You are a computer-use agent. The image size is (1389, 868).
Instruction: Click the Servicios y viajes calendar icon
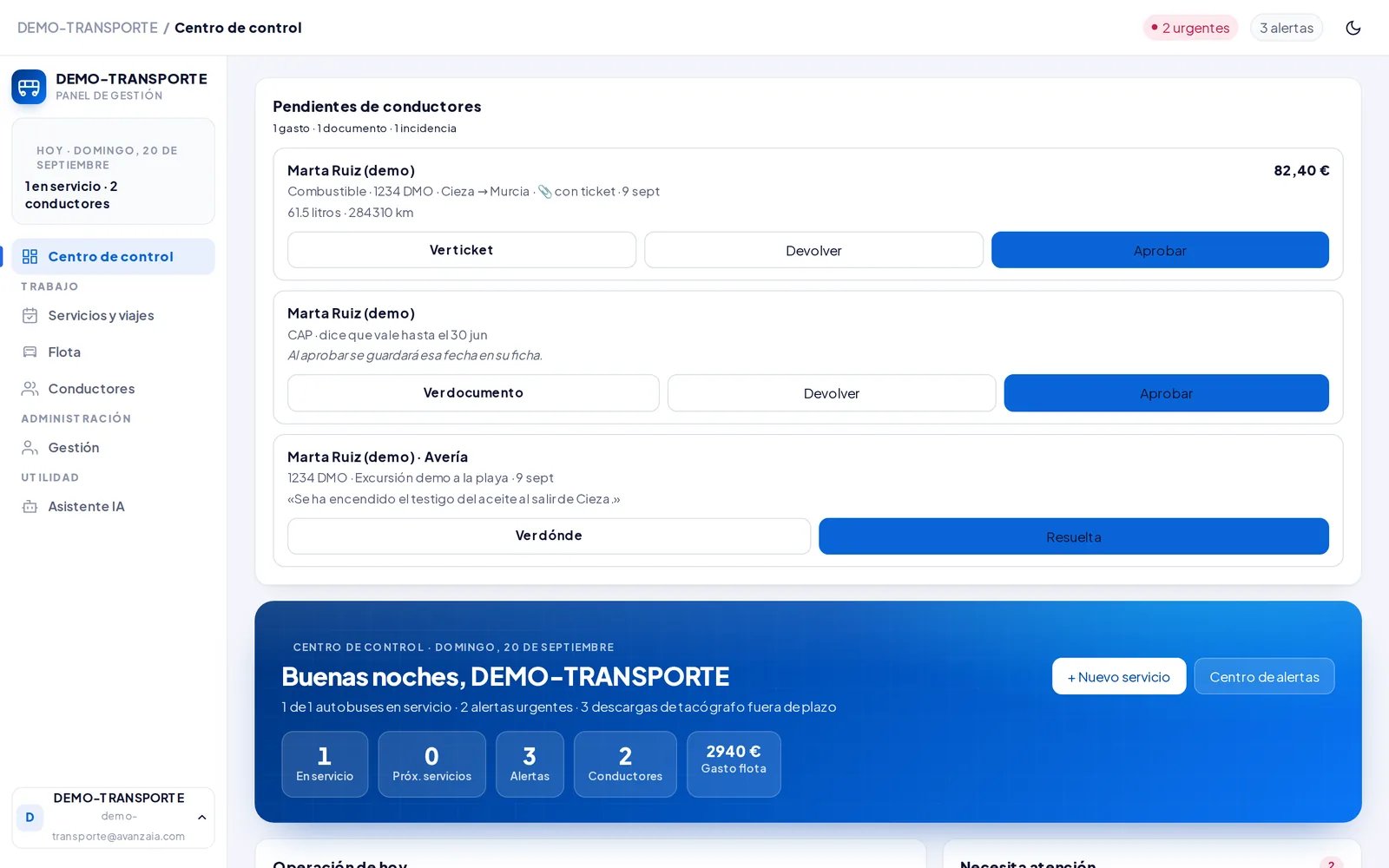click(x=30, y=315)
